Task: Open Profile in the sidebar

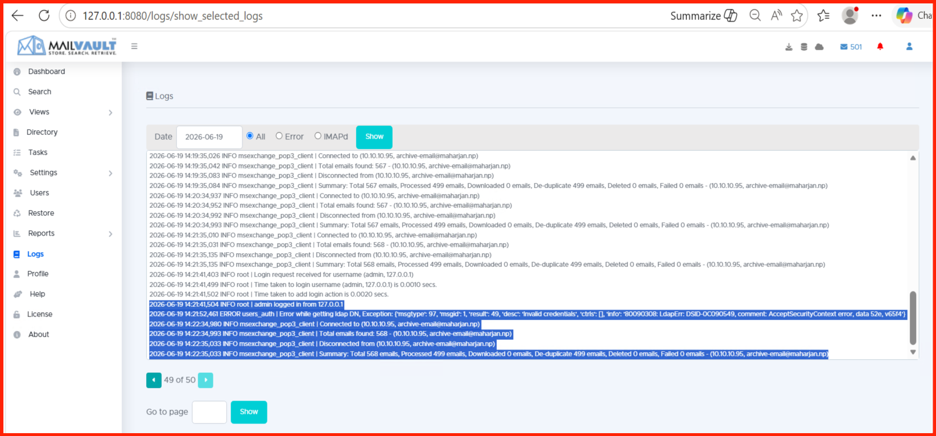Action: [38, 274]
